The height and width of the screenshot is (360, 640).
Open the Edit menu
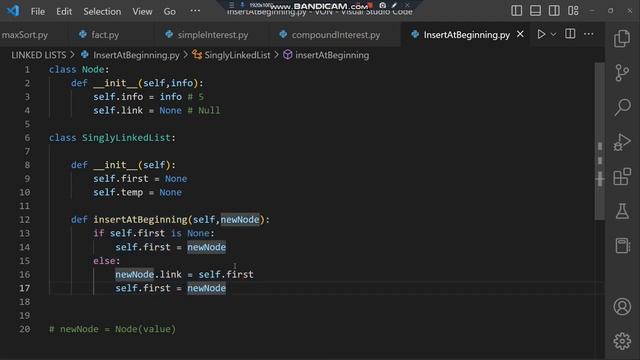64,11
